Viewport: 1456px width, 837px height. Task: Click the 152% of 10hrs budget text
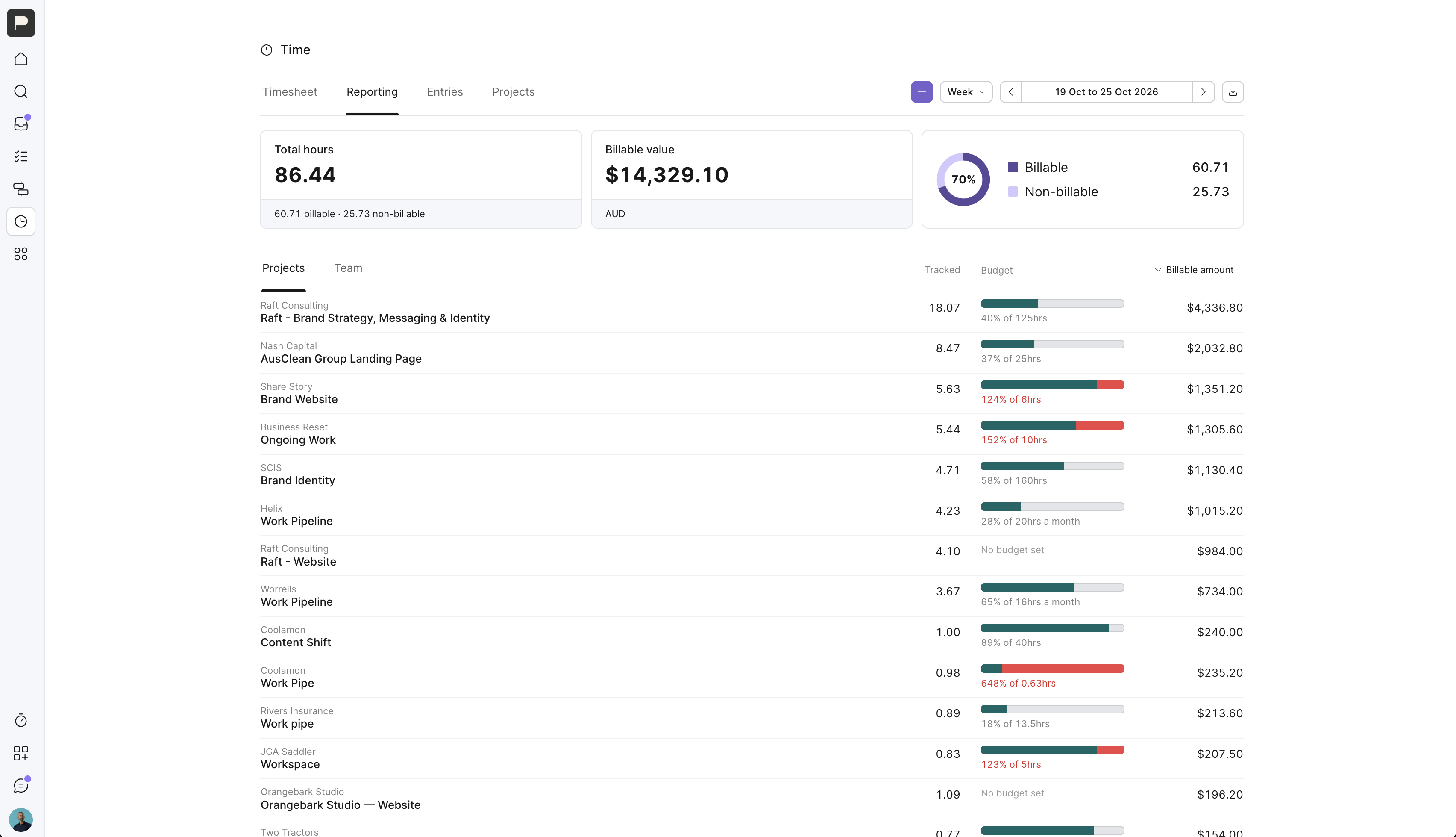tap(1014, 440)
